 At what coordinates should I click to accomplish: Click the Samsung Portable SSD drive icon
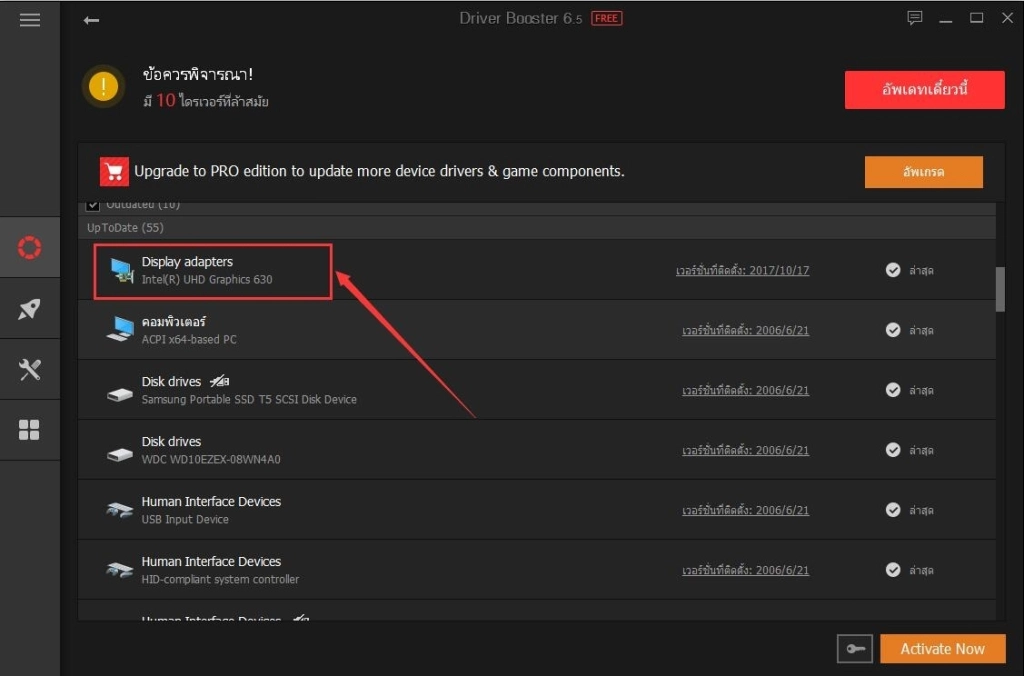pos(120,394)
